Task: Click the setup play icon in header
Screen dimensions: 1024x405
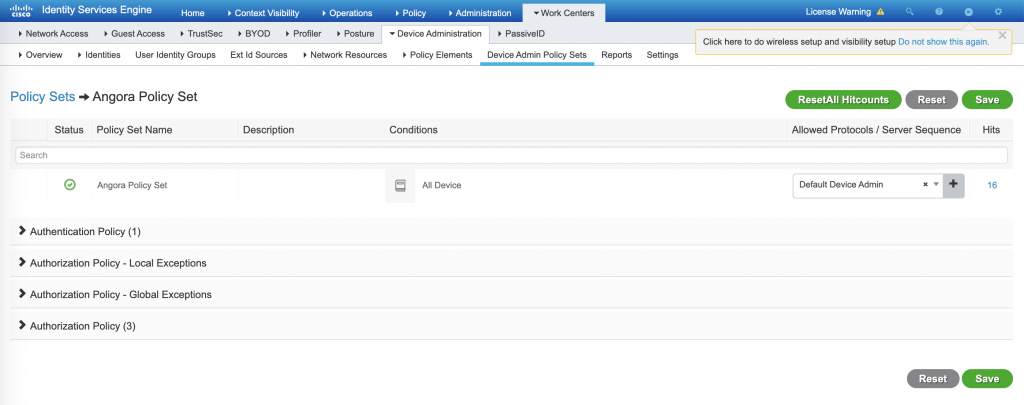Action: coord(968,12)
